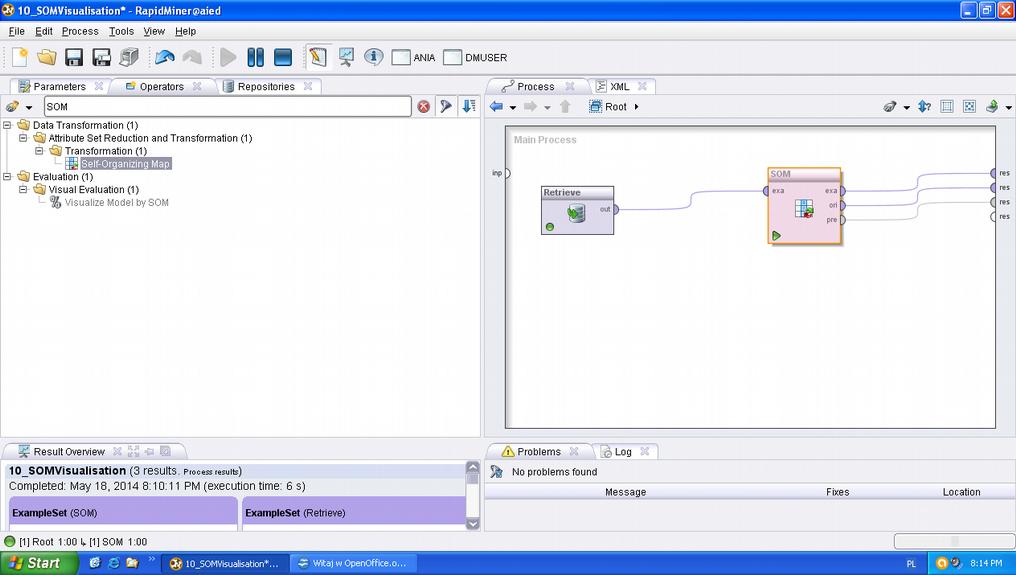Save the current process
Screen dimensions: 1016x575
[x=74, y=57]
